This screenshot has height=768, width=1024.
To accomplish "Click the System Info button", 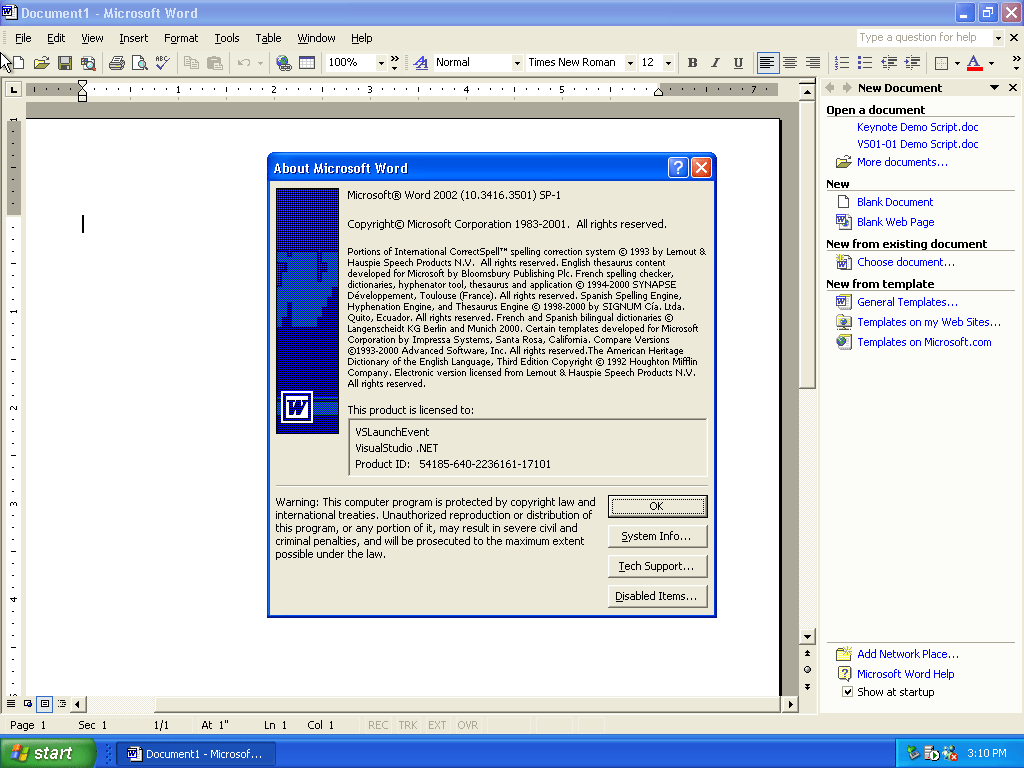I will [657, 536].
